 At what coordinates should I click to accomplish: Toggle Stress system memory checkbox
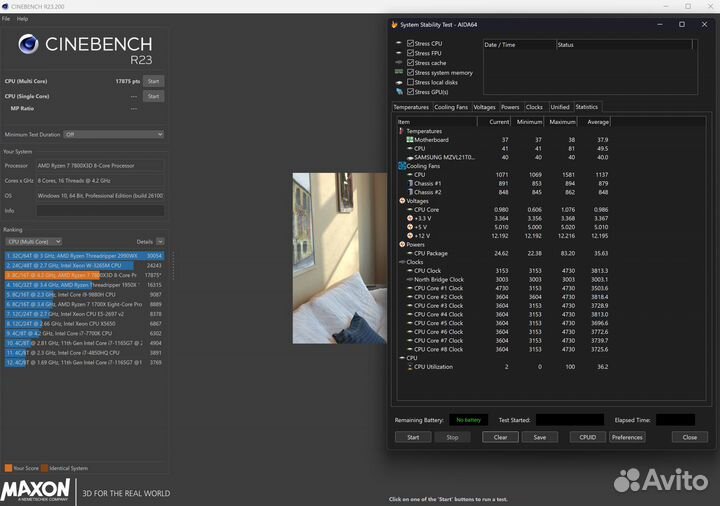411,72
